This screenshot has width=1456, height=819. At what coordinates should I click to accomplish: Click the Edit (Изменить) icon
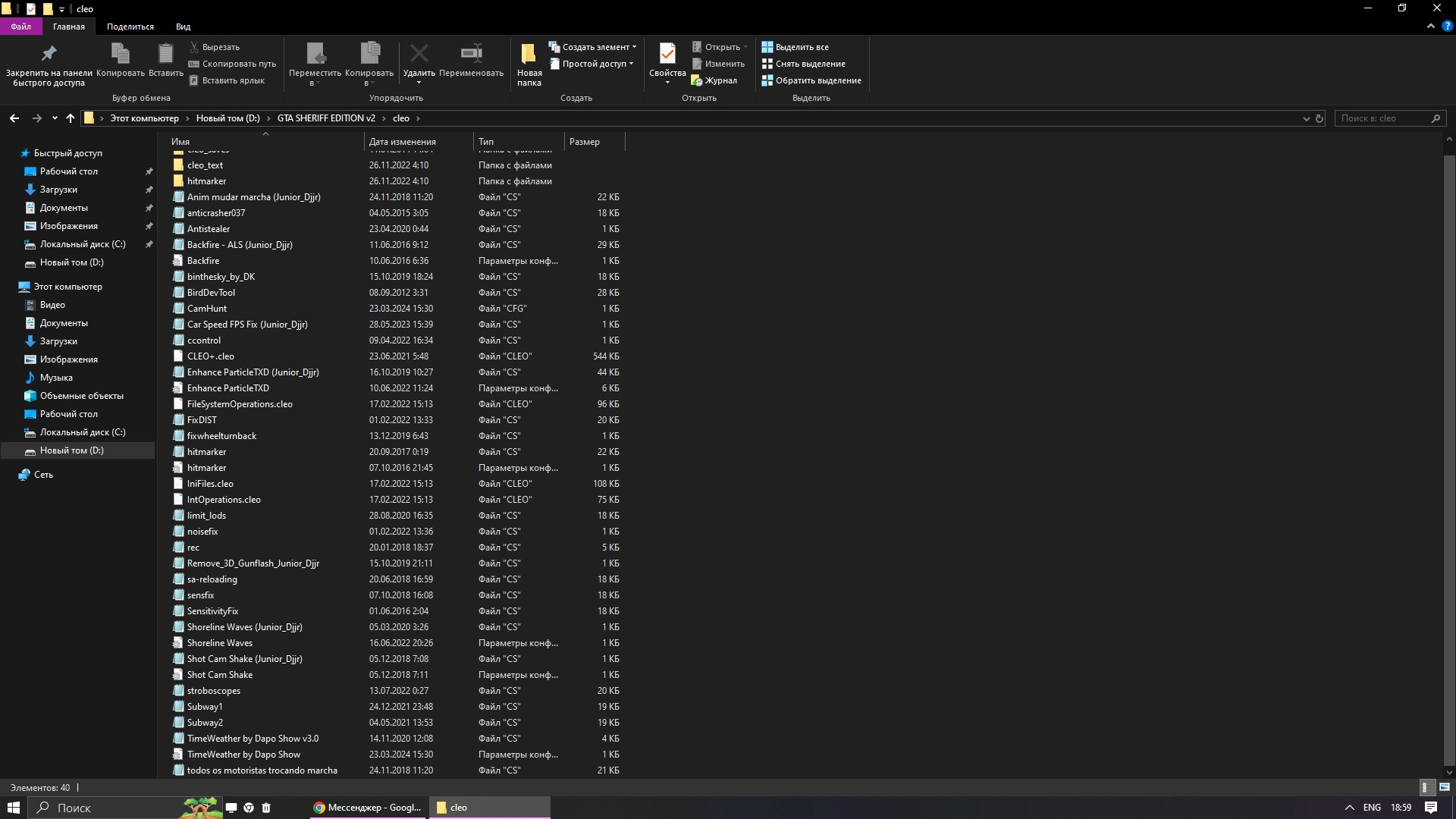click(x=696, y=64)
